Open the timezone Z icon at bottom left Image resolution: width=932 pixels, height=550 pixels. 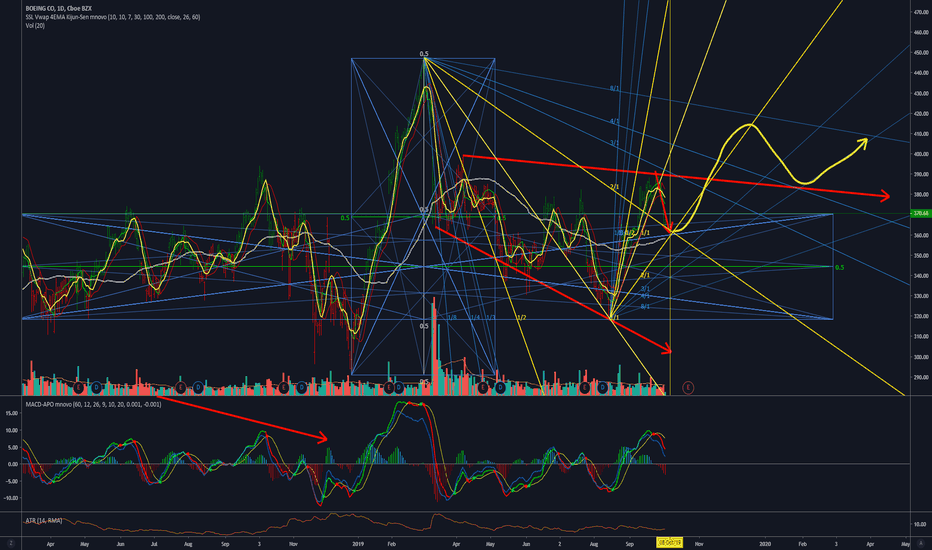[11, 543]
